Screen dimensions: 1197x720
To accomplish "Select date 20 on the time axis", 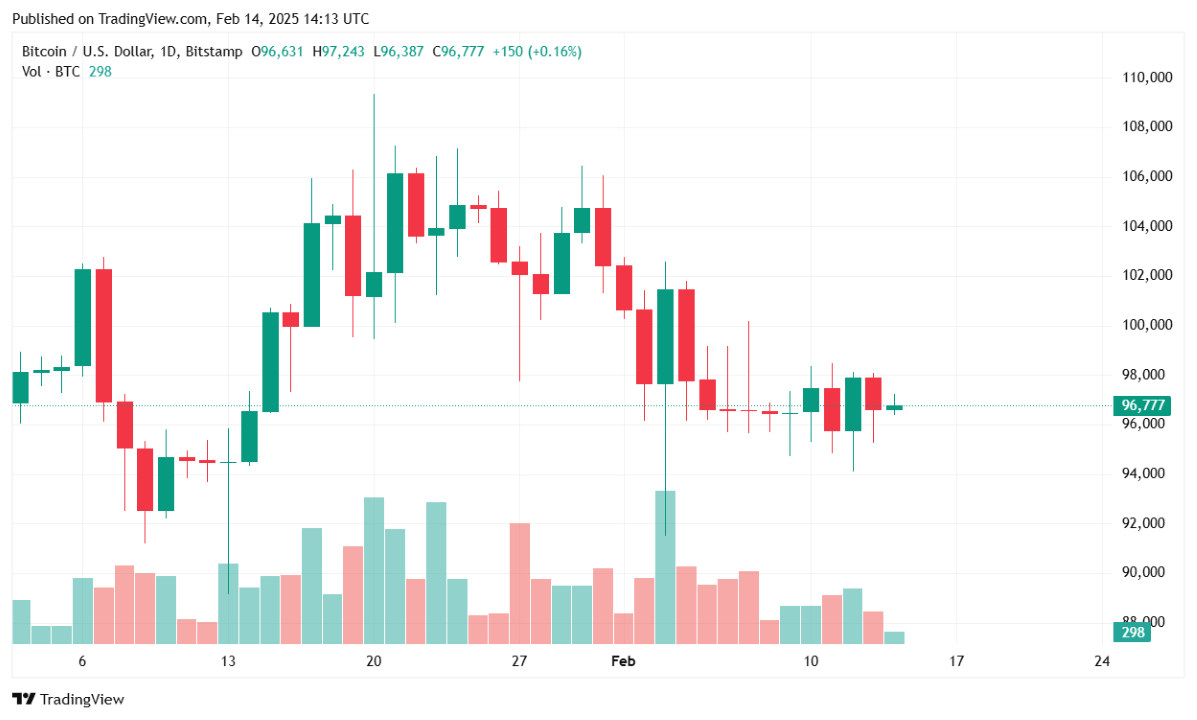I will pyautogui.click(x=374, y=661).
